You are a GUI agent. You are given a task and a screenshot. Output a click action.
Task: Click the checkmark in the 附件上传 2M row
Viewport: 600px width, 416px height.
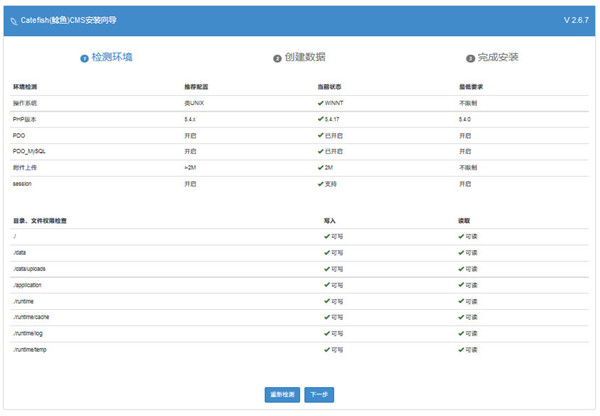coord(320,167)
